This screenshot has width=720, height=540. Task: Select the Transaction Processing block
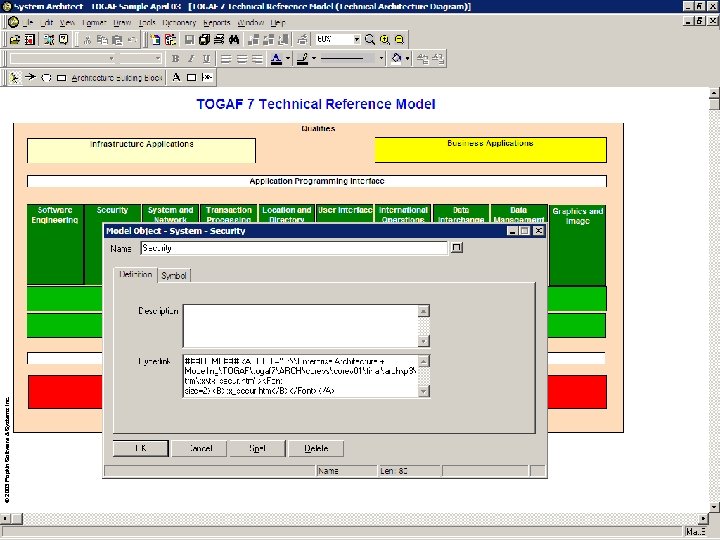229,214
